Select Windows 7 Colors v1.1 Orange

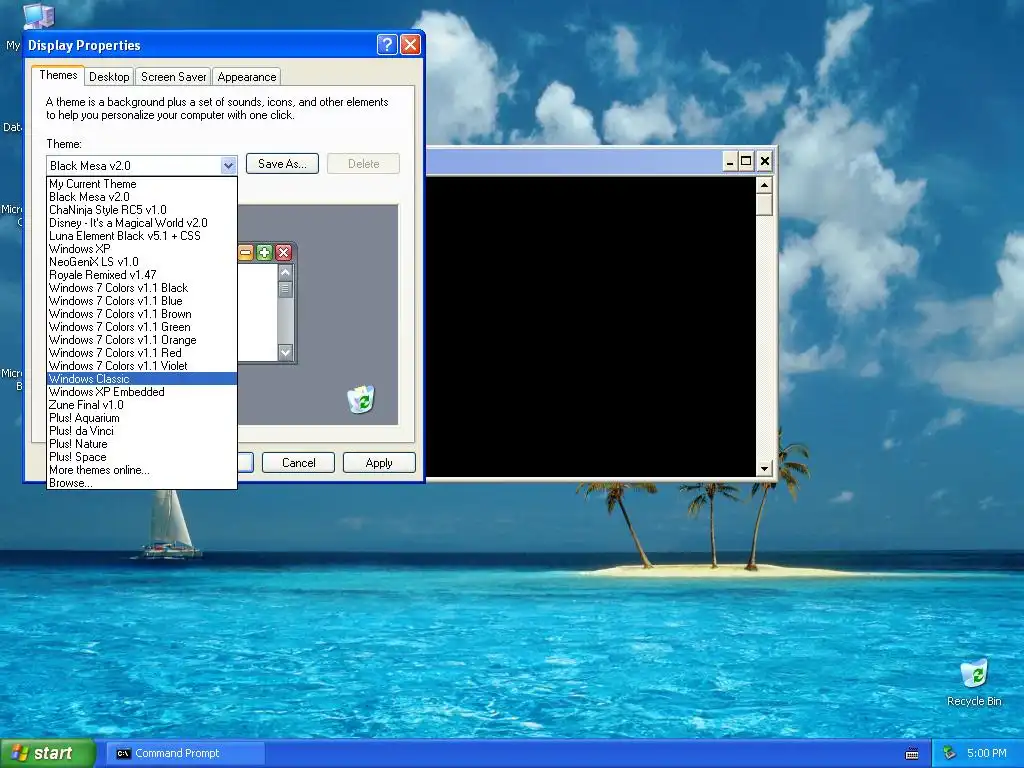click(x=142, y=340)
